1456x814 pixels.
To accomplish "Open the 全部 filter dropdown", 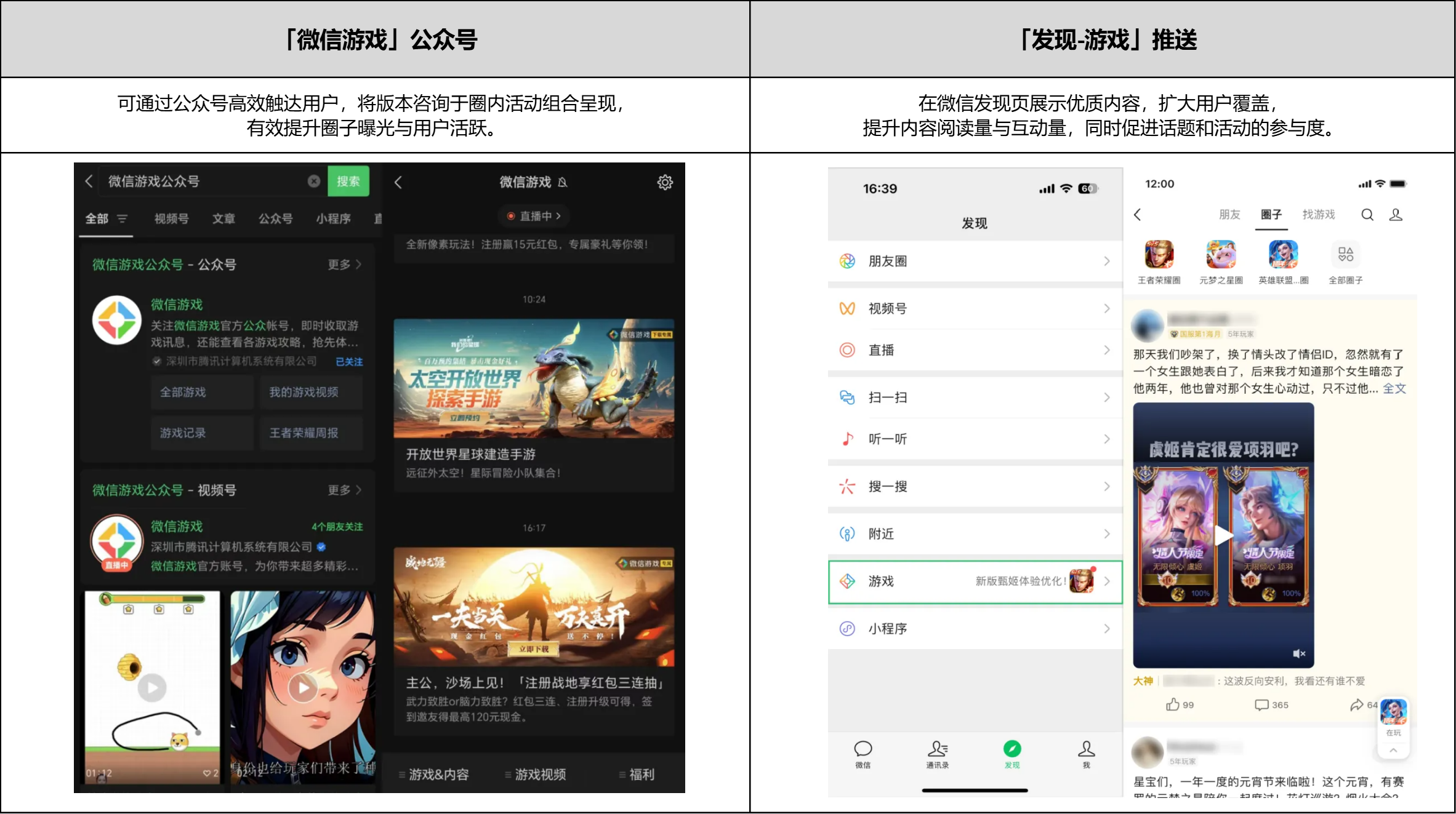I will (122, 218).
